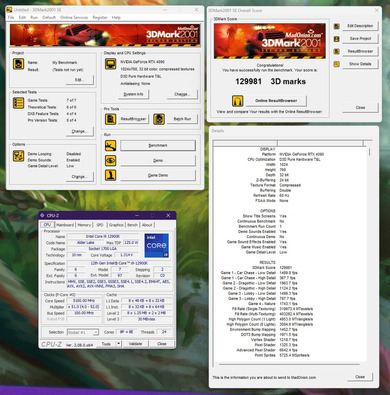Click the 129981 3D marks score text
Viewport: 390px width, 395px height.
coord(270,81)
